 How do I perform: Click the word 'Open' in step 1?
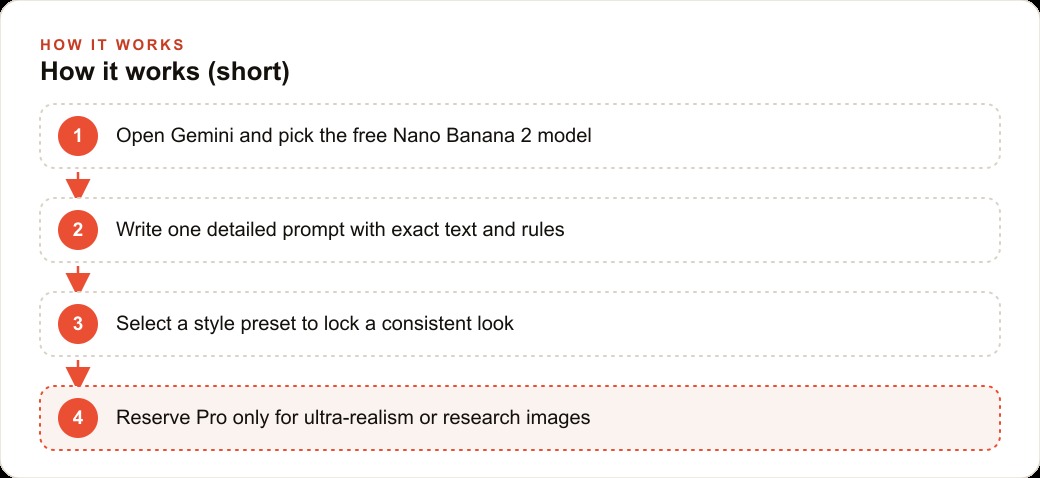tap(141, 137)
